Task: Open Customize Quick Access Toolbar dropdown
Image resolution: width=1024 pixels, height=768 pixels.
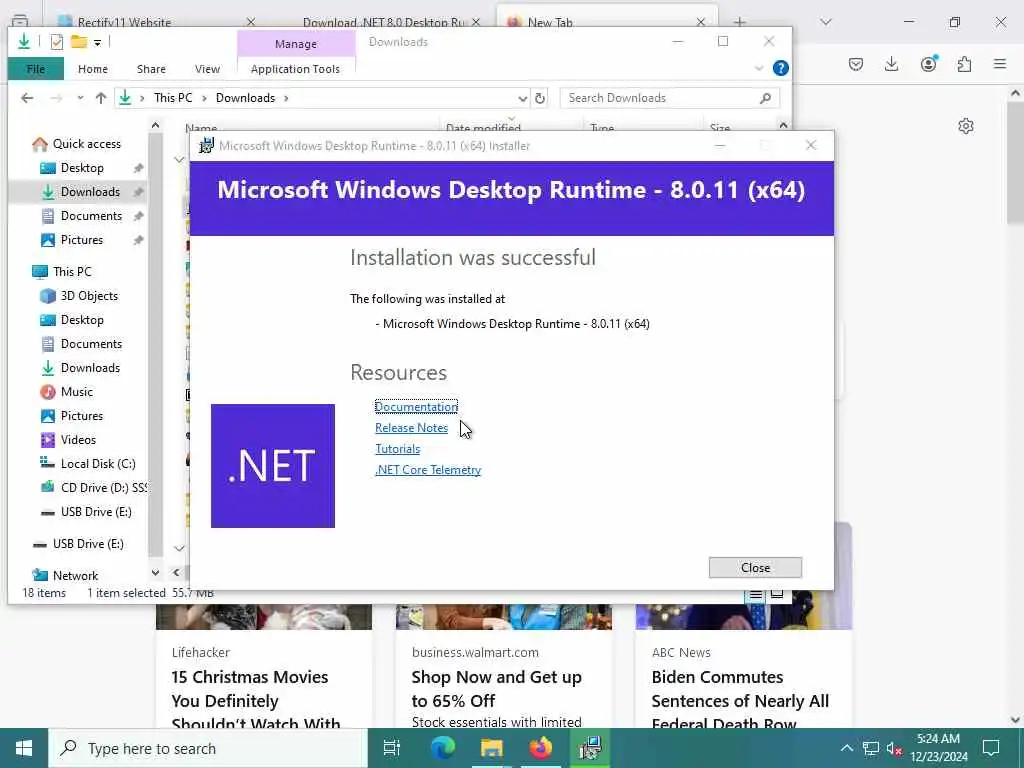Action: [x=97, y=43]
